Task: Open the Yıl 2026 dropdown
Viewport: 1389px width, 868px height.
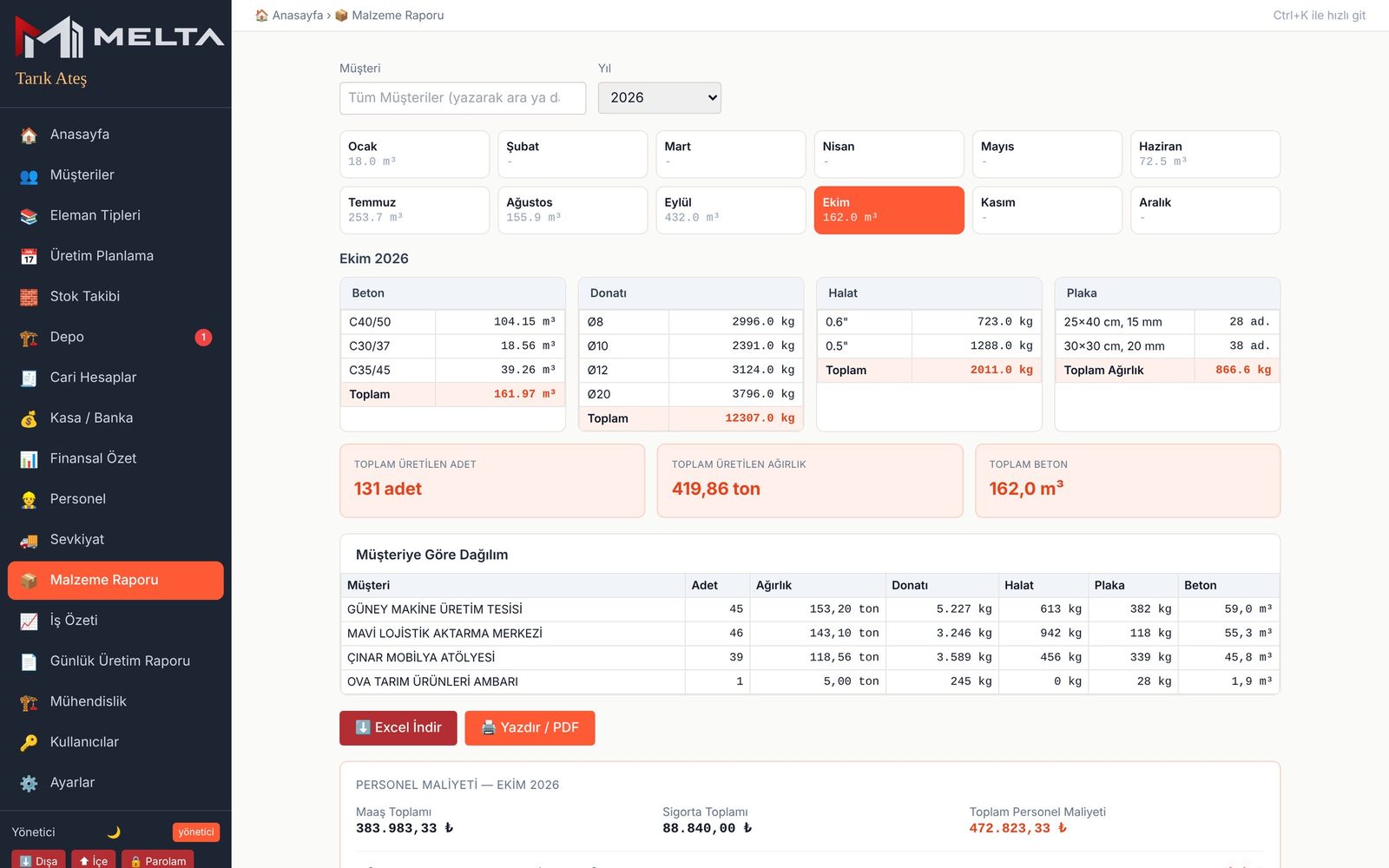Action: coord(660,98)
